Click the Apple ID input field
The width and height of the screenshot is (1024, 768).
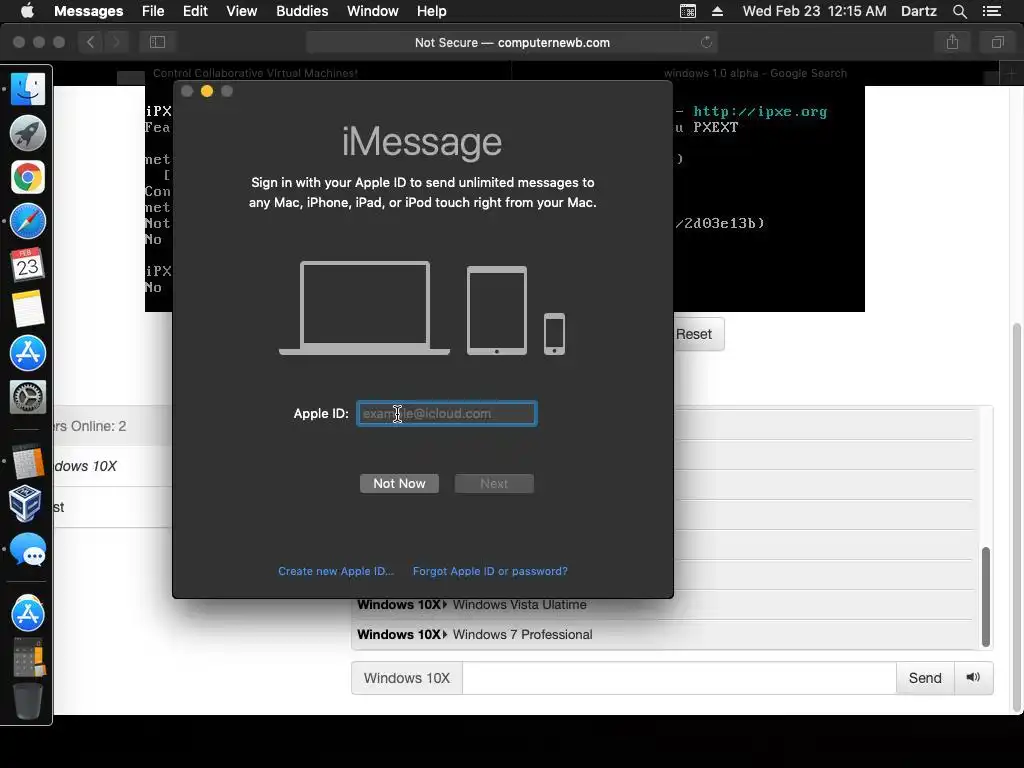[x=447, y=413]
